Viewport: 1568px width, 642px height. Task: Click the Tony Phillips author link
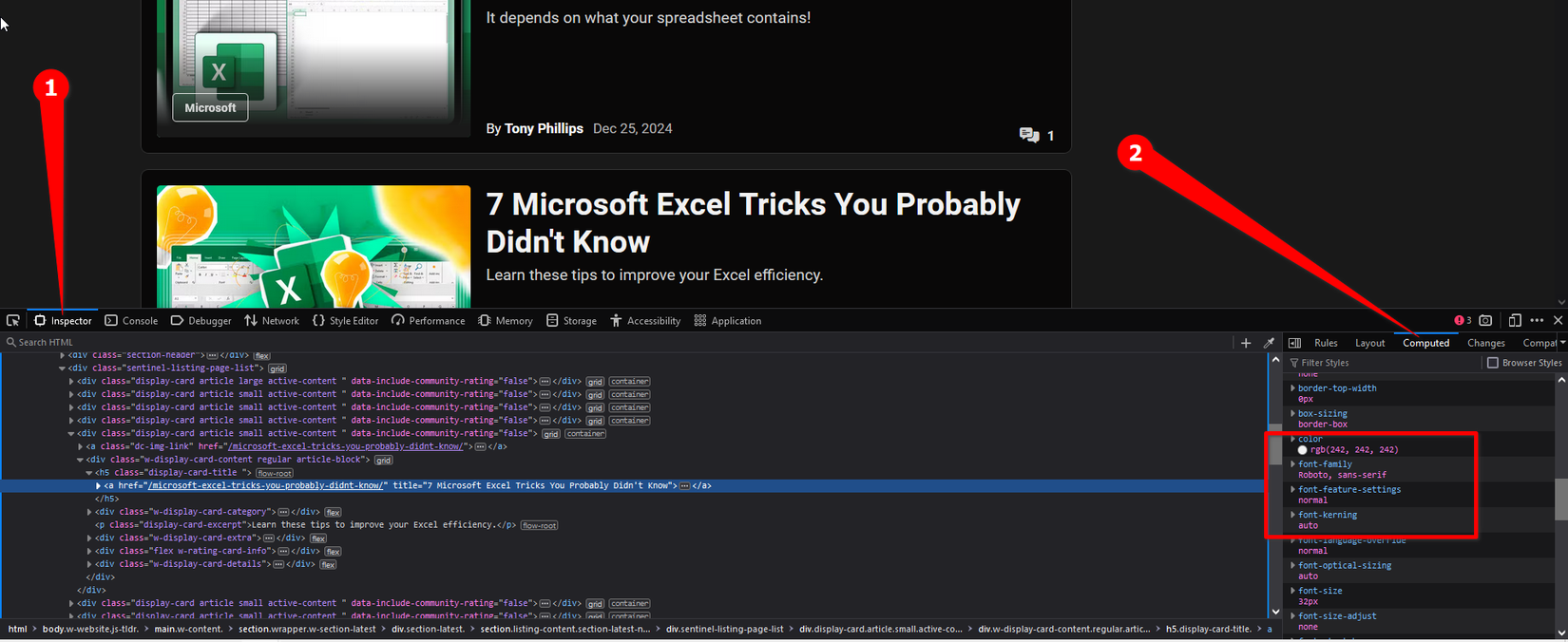click(x=544, y=128)
